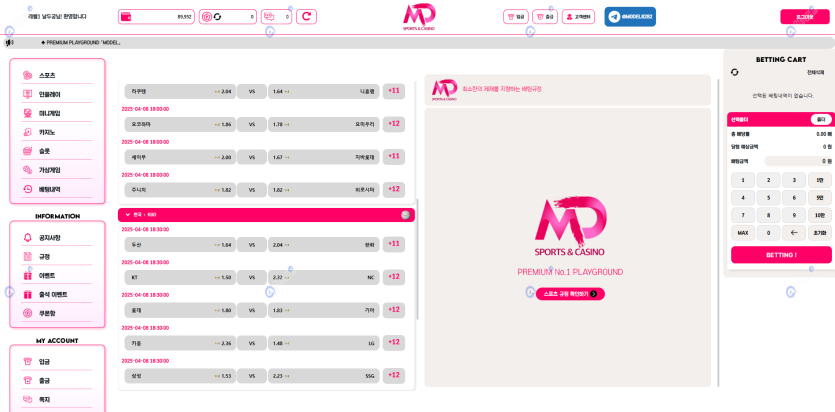Screen dimensions: 835x412
Task: Expand +12 markets for the 1.80 vs 1.83 match
Action: click(394, 310)
